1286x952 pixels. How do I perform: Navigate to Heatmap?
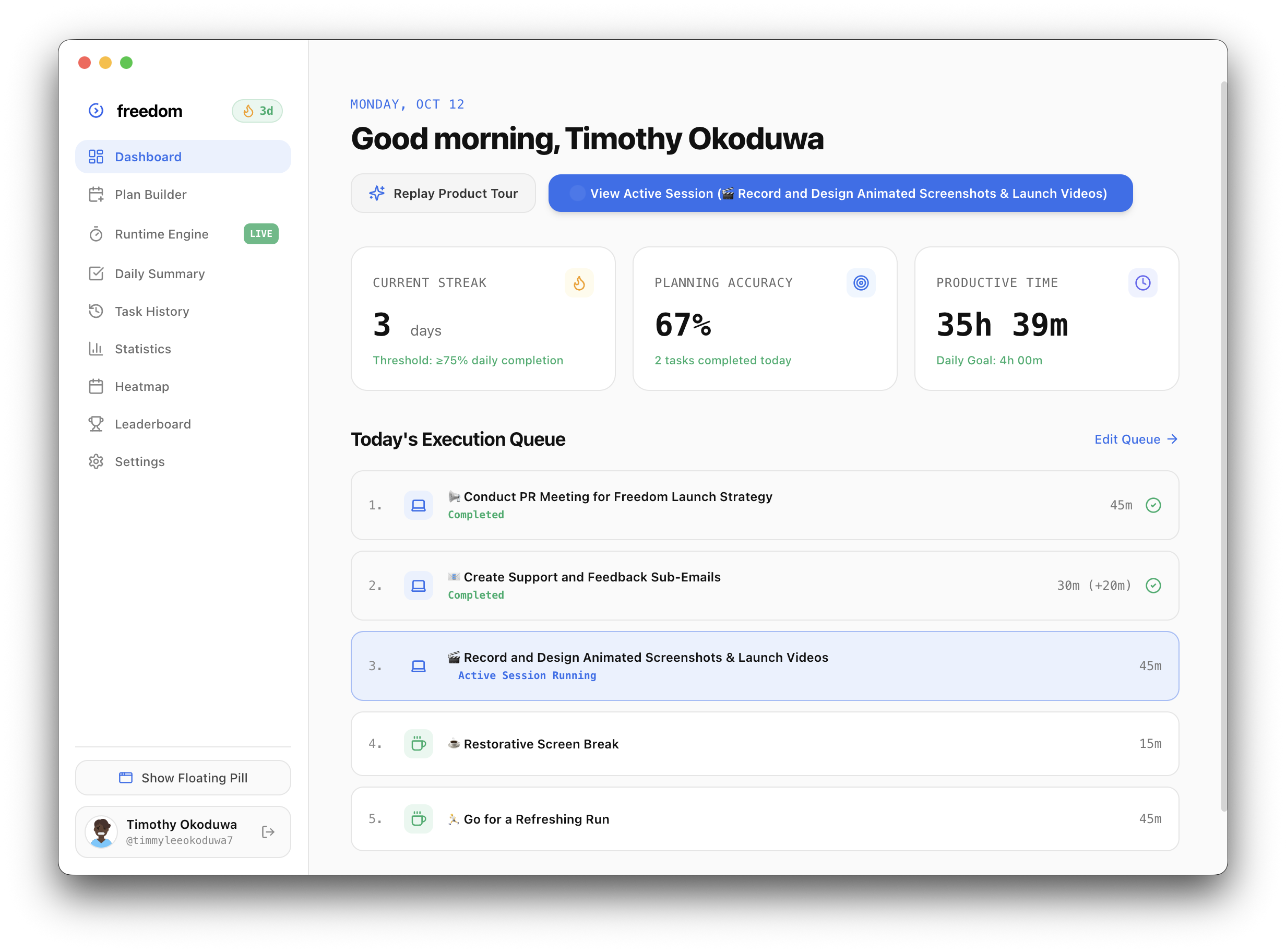pyautogui.click(x=183, y=387)
